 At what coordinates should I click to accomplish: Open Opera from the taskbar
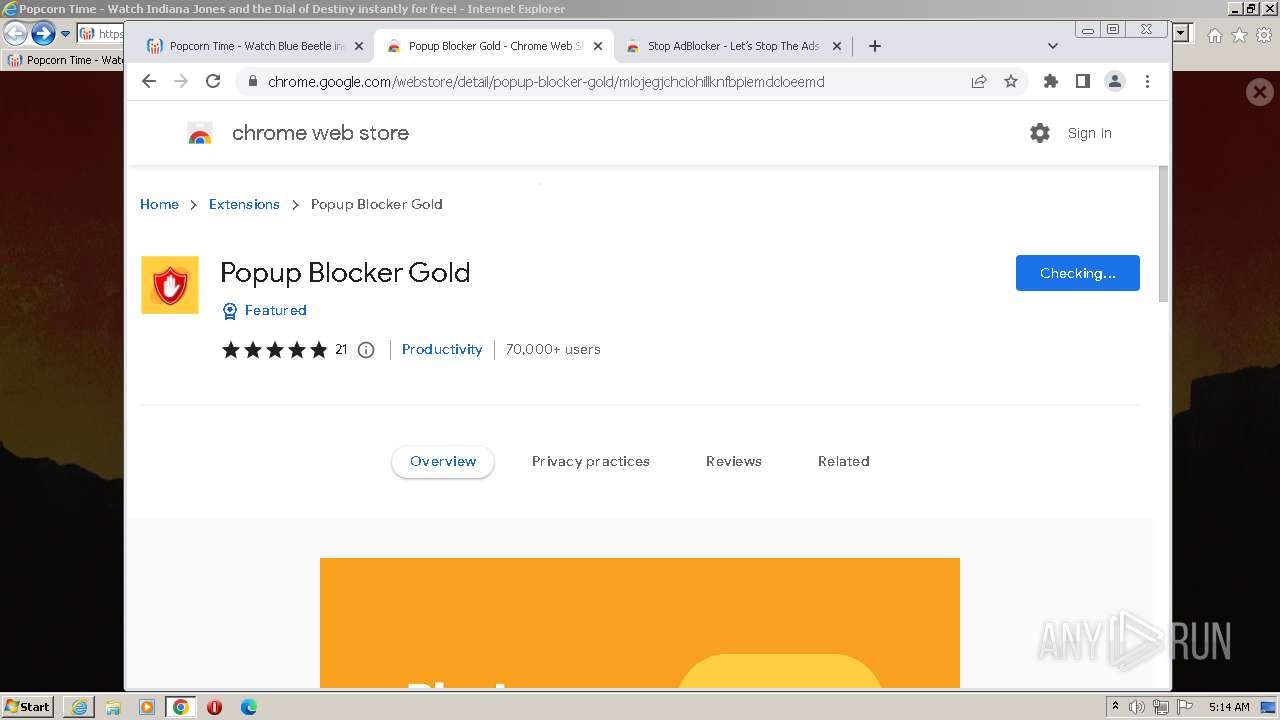(x=214, y=707)
